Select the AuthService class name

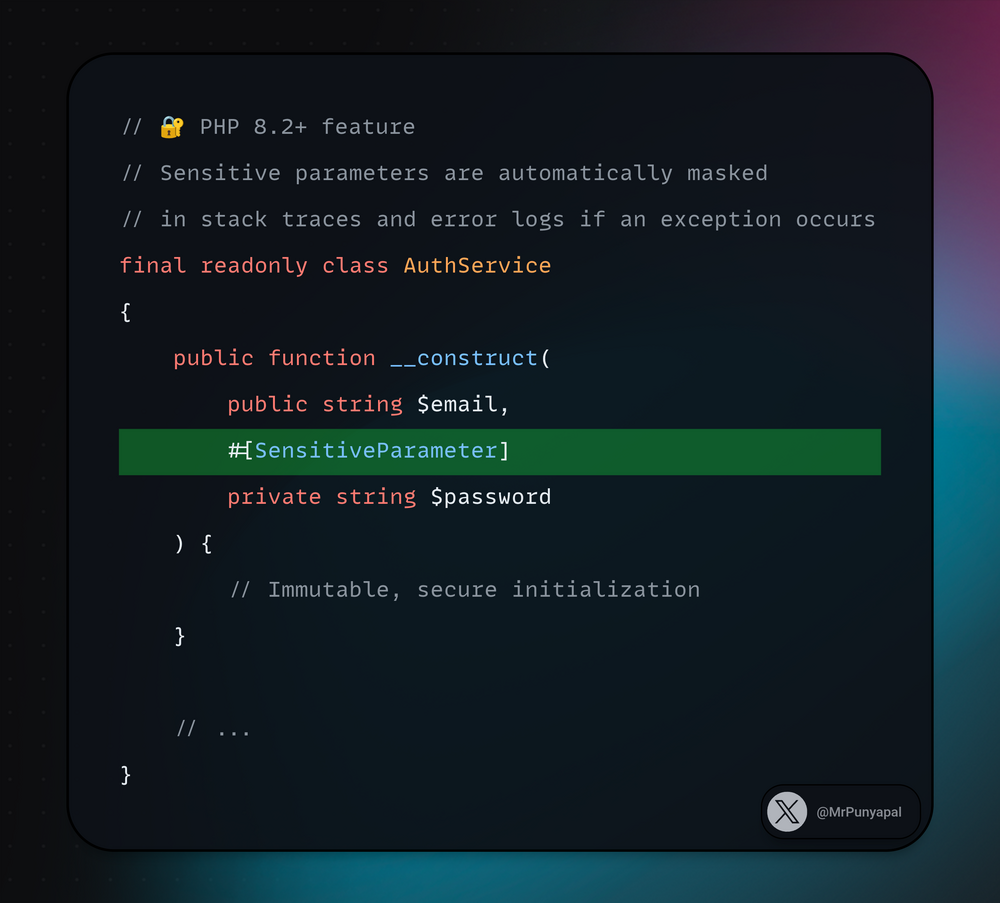[x=477, y=266]
